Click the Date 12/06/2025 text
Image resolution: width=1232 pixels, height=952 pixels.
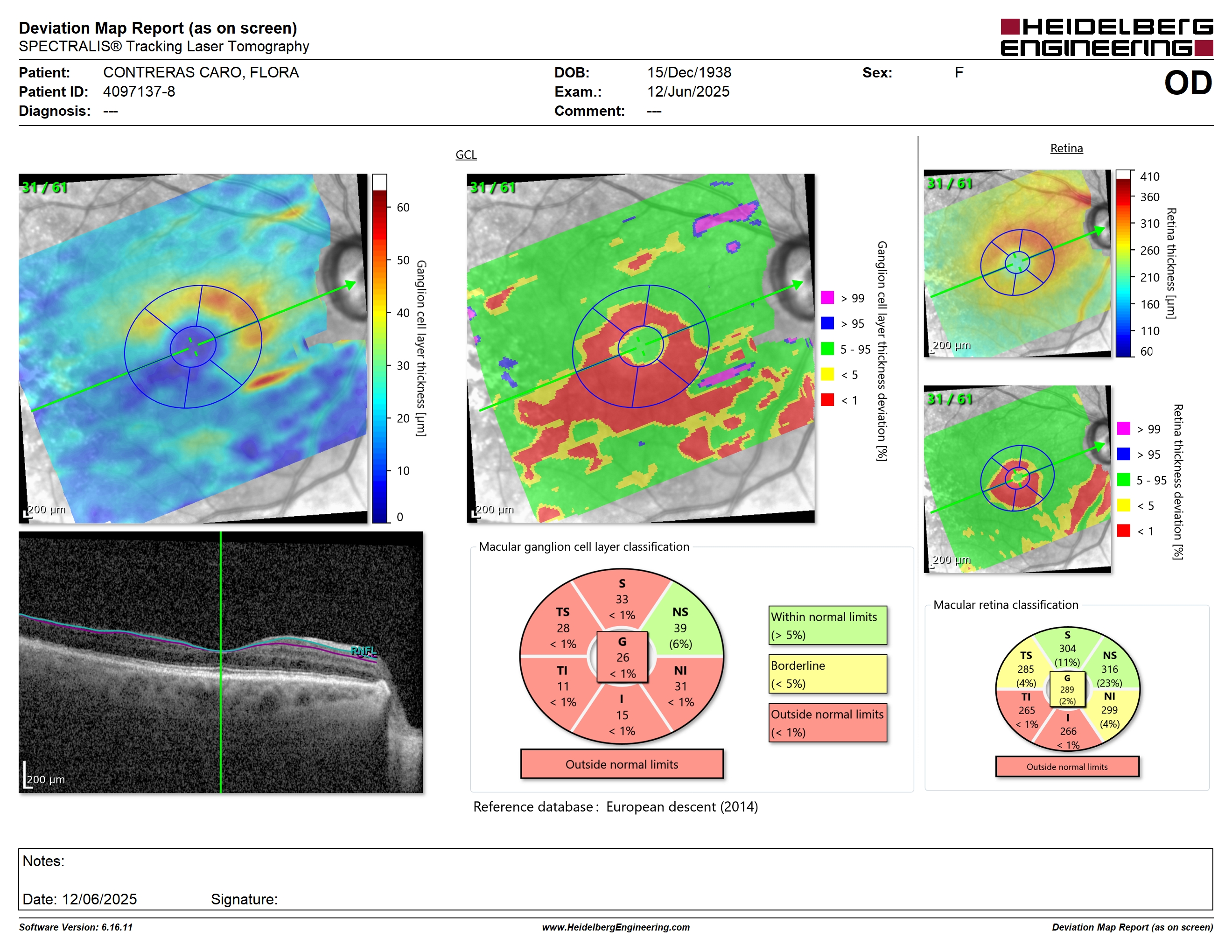(79, 899)
